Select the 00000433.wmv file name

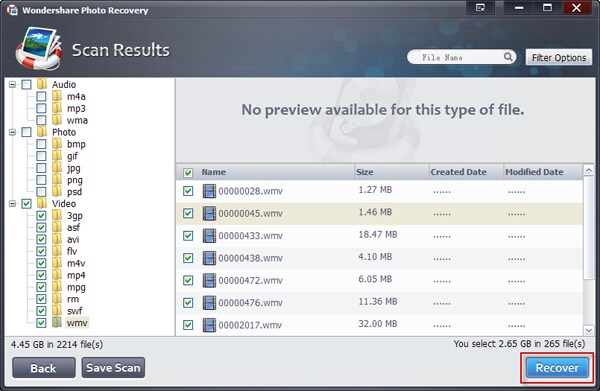coord(250,236)
